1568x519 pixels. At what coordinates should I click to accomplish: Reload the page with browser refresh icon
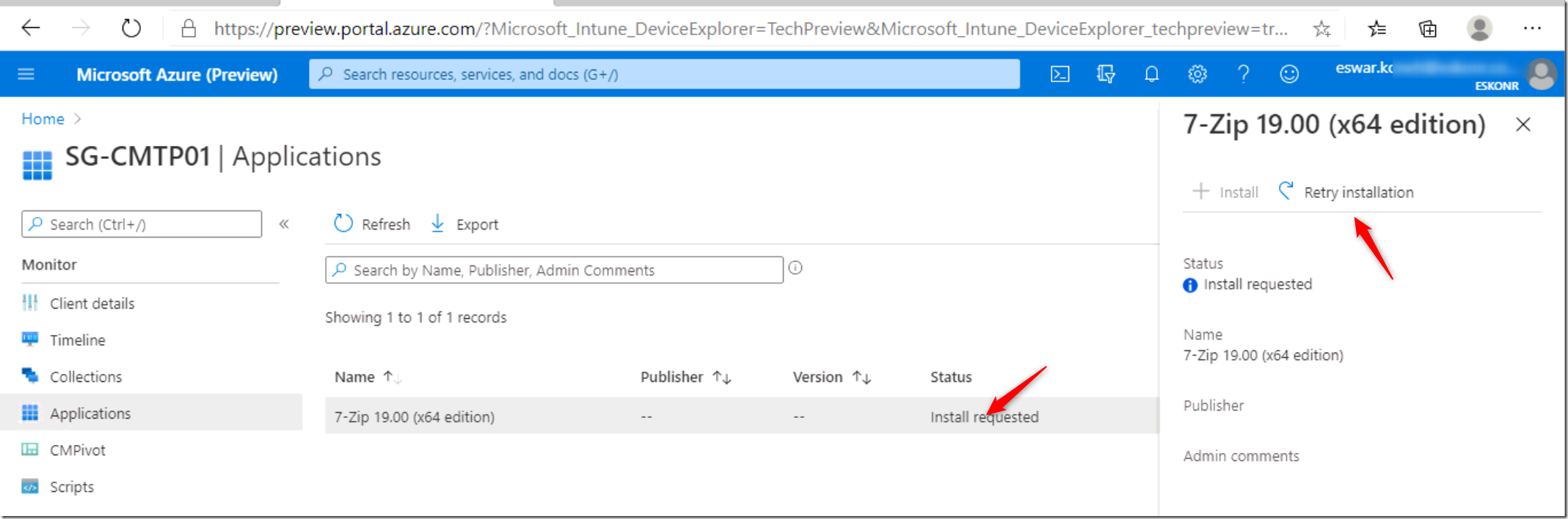click(131, 29)
